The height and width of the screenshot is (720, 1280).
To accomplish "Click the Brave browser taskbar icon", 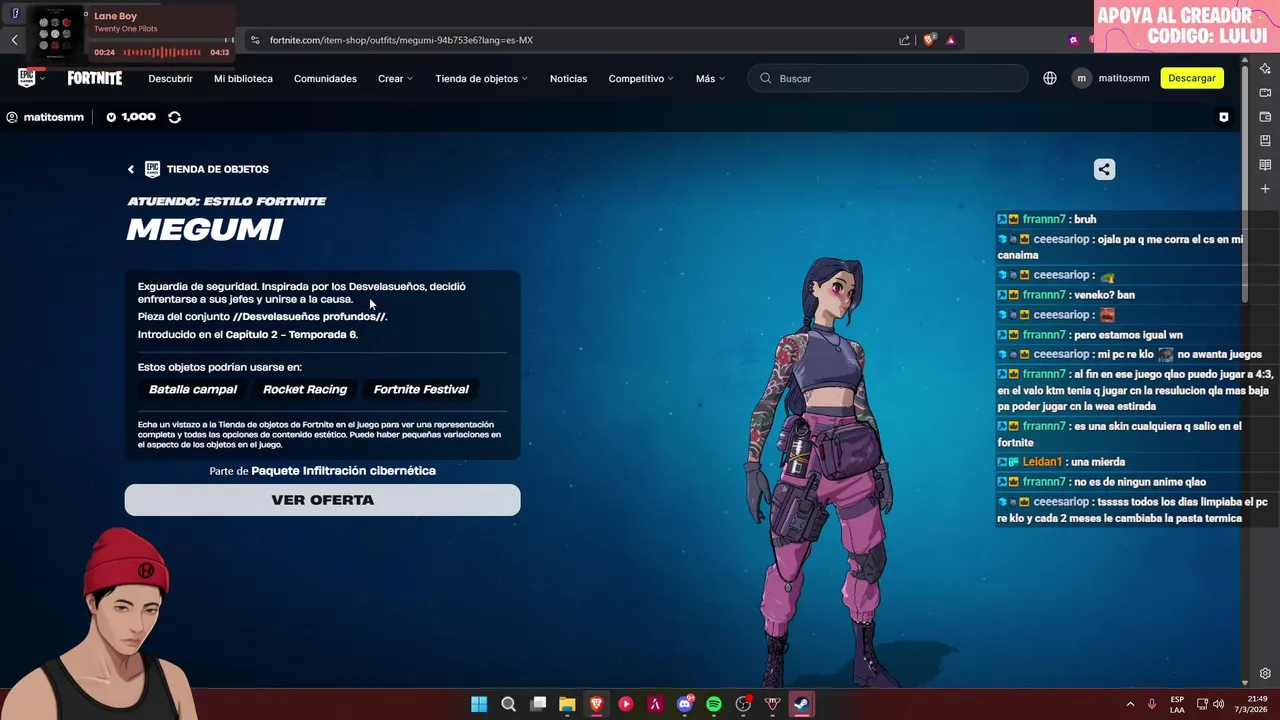I will tap(597, 704).
